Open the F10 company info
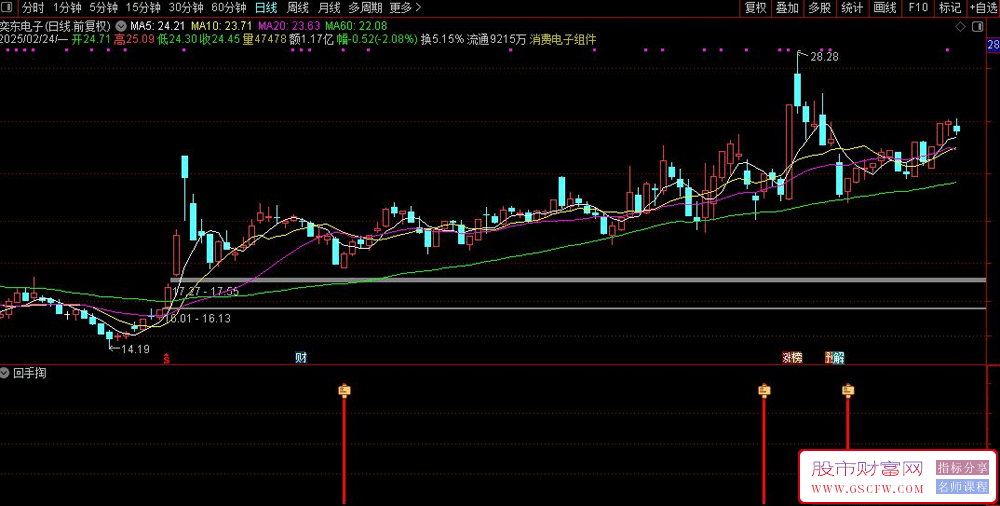This screenshot has width=1000, height=506. 918,8
